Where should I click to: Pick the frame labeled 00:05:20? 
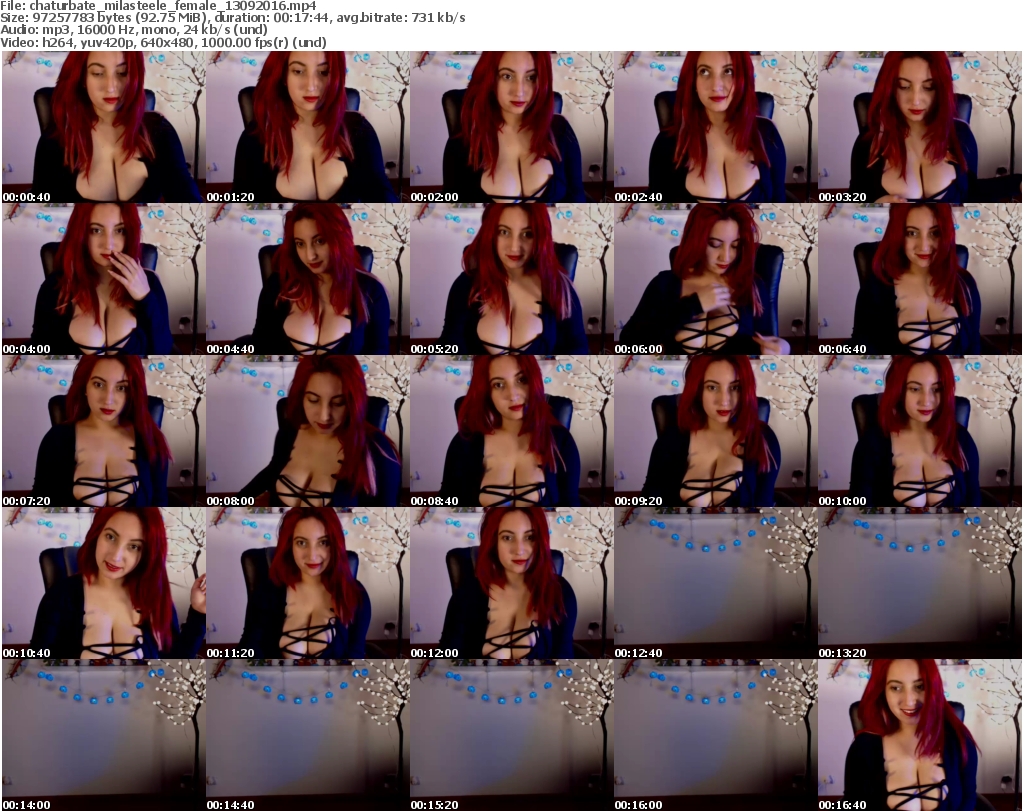pos(511,279)
